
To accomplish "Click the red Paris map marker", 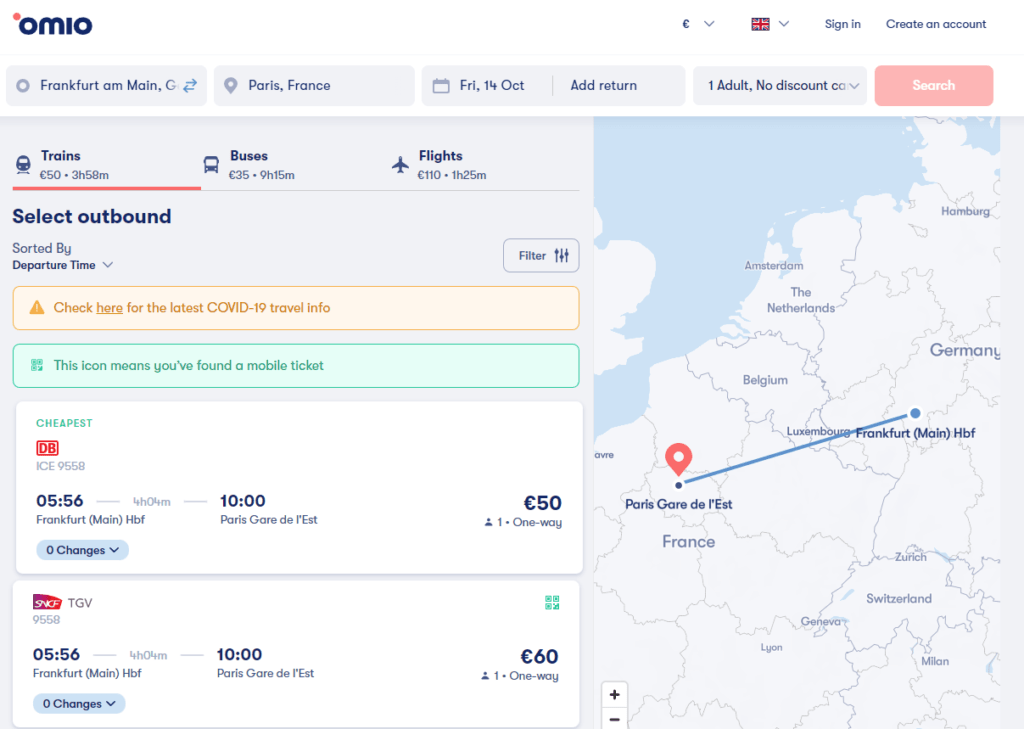I will tap(679, 459).
